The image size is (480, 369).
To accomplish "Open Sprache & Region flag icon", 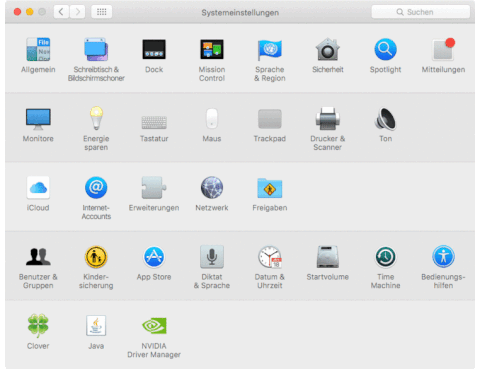I will coord(270,49).
